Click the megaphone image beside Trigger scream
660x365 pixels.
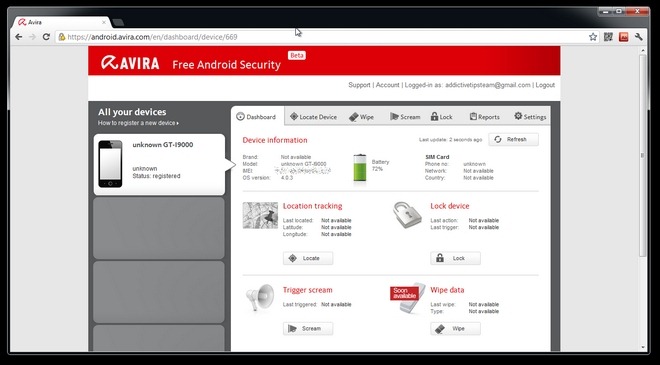point(259,298)
